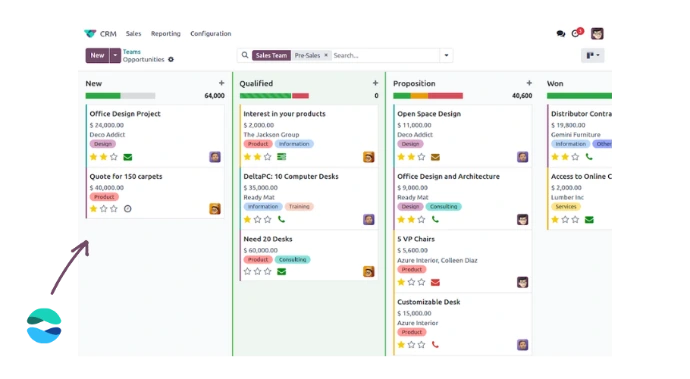
Task: Add a card in the Proposition column
Action: pyautogui.click(x=529, y=83)
